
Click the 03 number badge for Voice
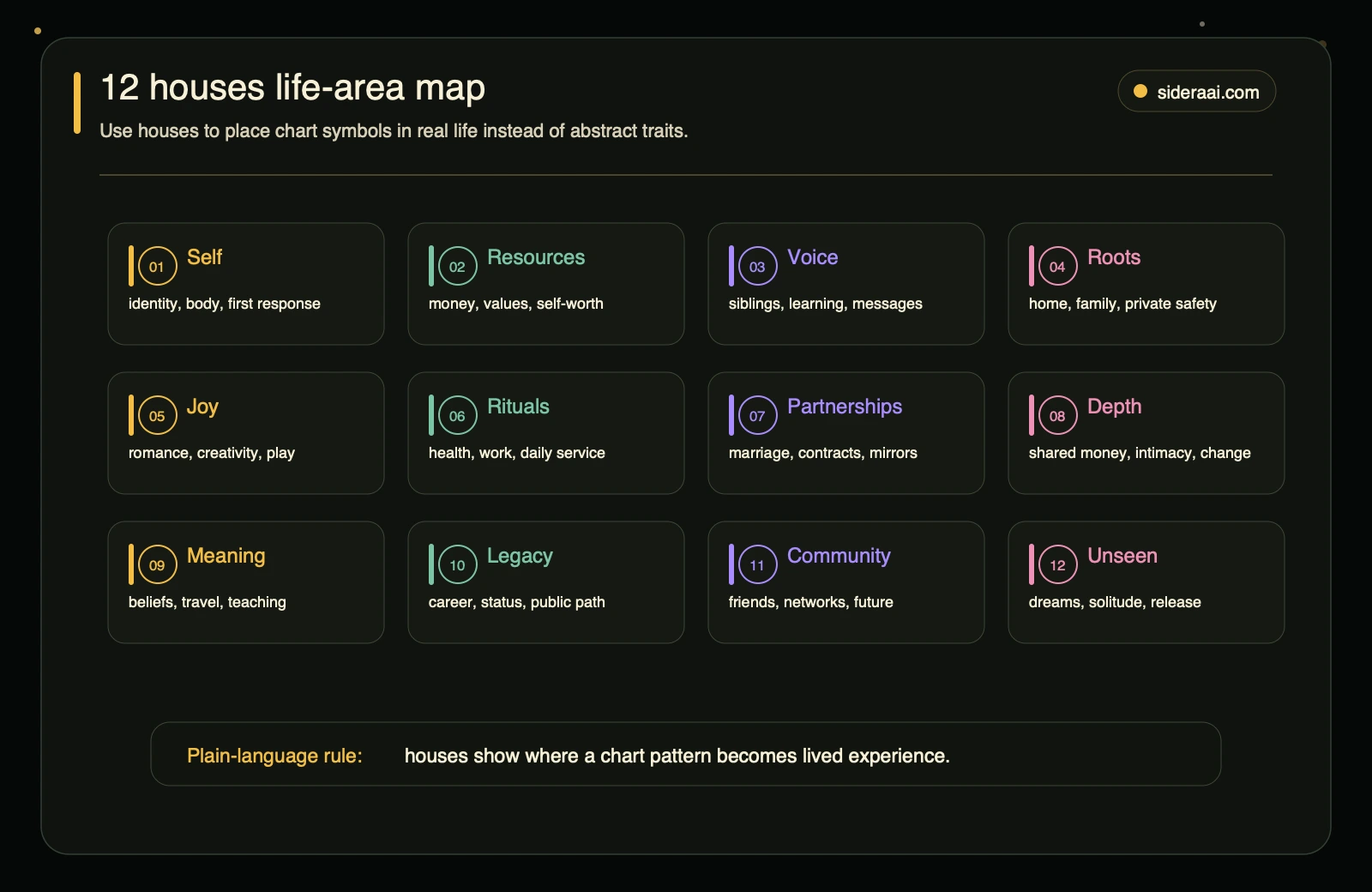757,266
